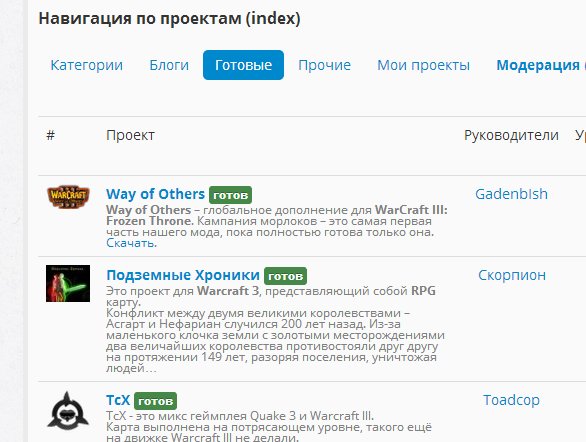View the Скорпион leader profile
Image resolution: width=586 pixels, height=442 pixels.
click(x=512, y=275)
